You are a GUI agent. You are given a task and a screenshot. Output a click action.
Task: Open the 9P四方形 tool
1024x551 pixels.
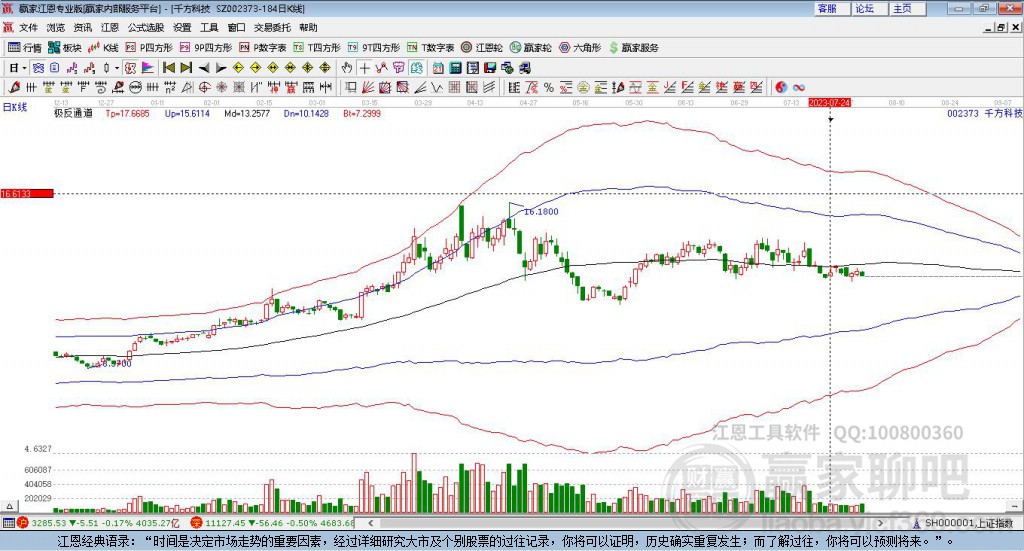pyautogui.click(x=206, y=48)
